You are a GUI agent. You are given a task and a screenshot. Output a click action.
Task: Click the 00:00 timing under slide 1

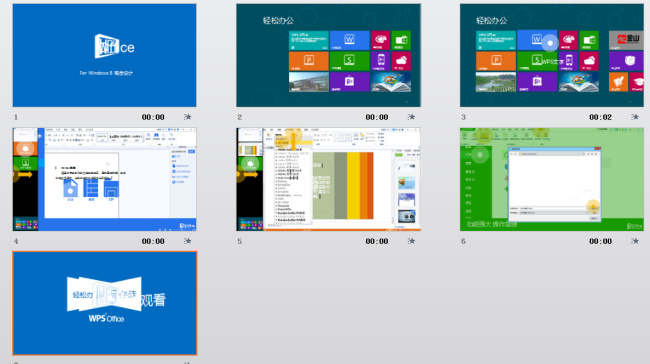pos(153,117)
